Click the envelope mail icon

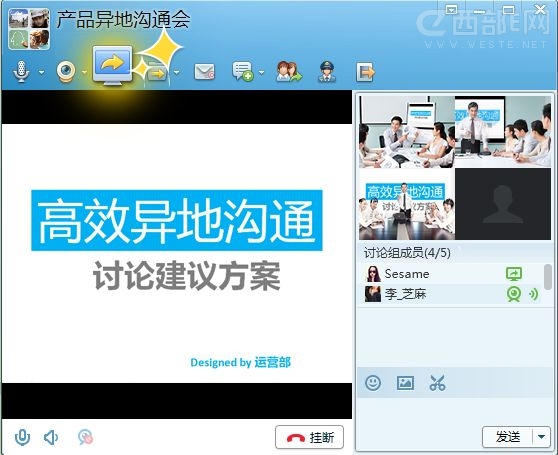(205, 72)
